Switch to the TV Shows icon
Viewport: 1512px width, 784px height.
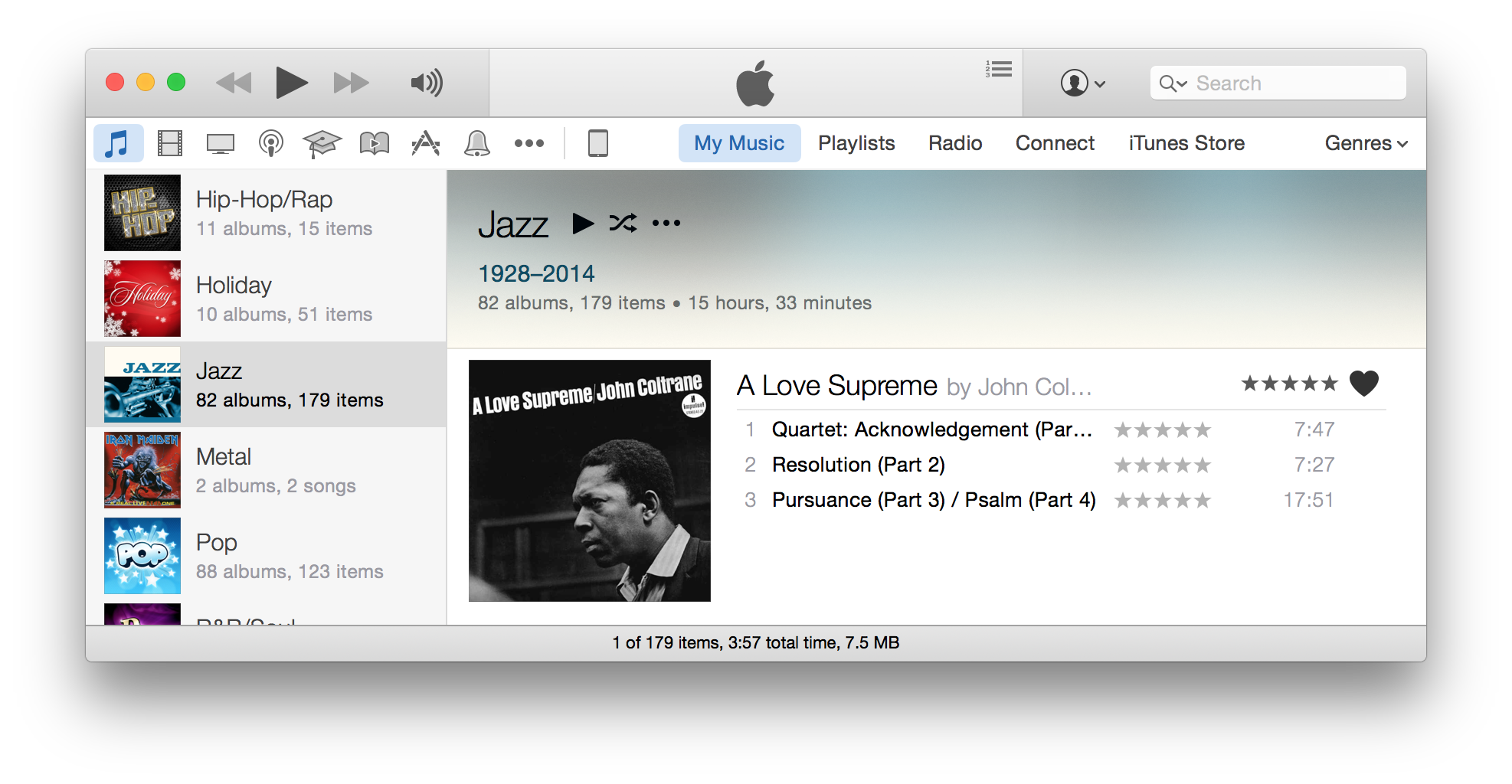tap(221, 143)
